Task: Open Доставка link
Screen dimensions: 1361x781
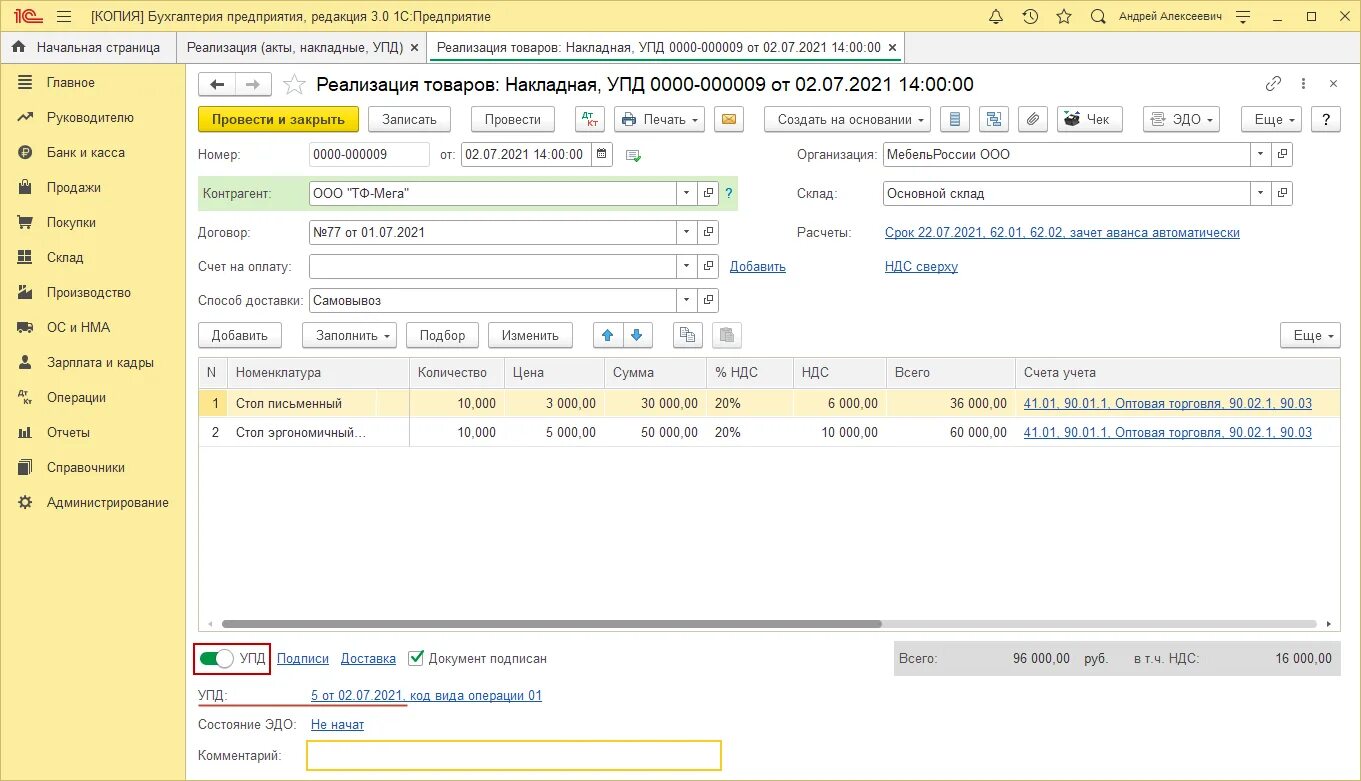Action: coord(368,658)
